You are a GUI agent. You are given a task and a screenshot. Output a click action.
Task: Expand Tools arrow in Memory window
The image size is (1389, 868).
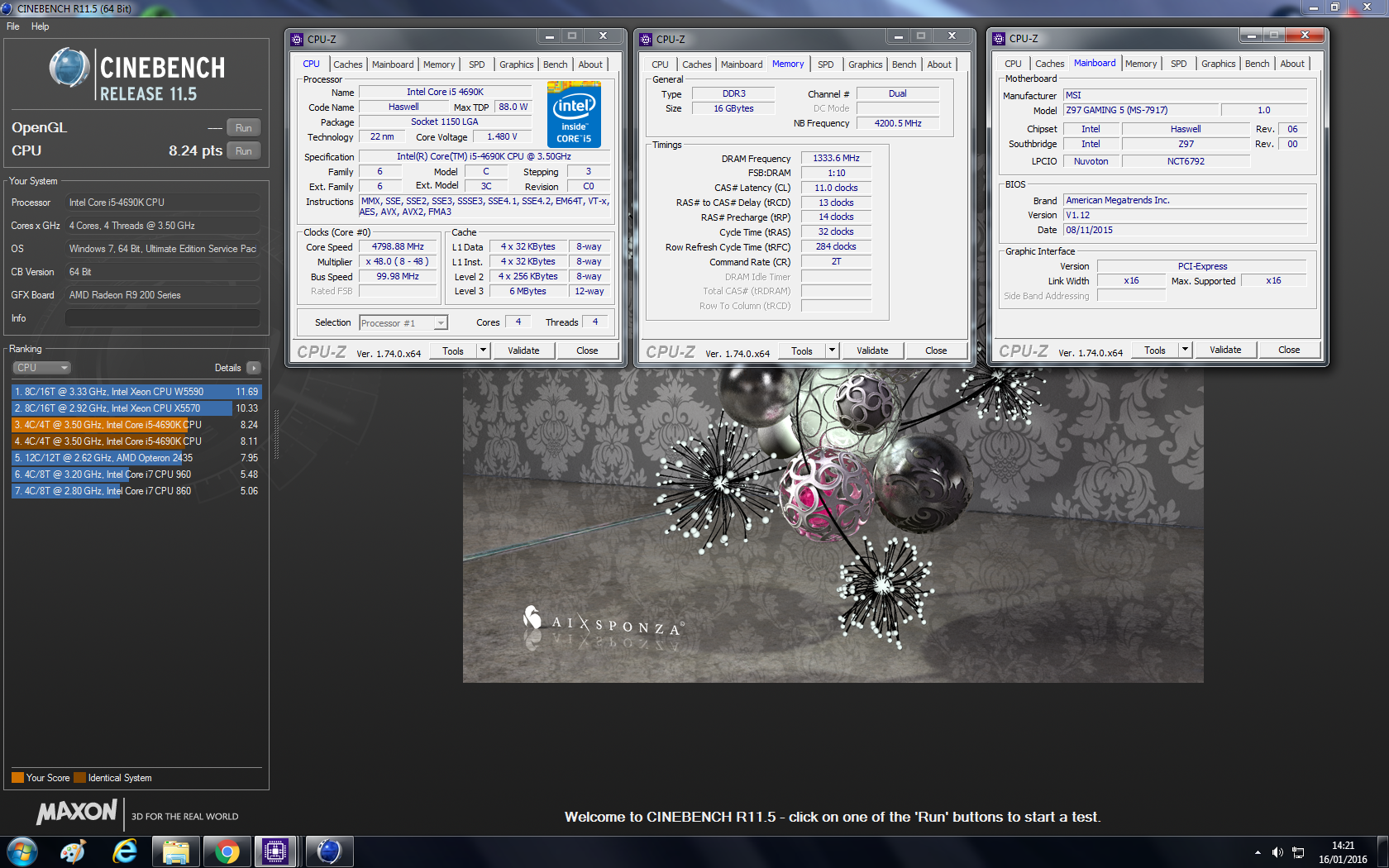click(833, 351)
